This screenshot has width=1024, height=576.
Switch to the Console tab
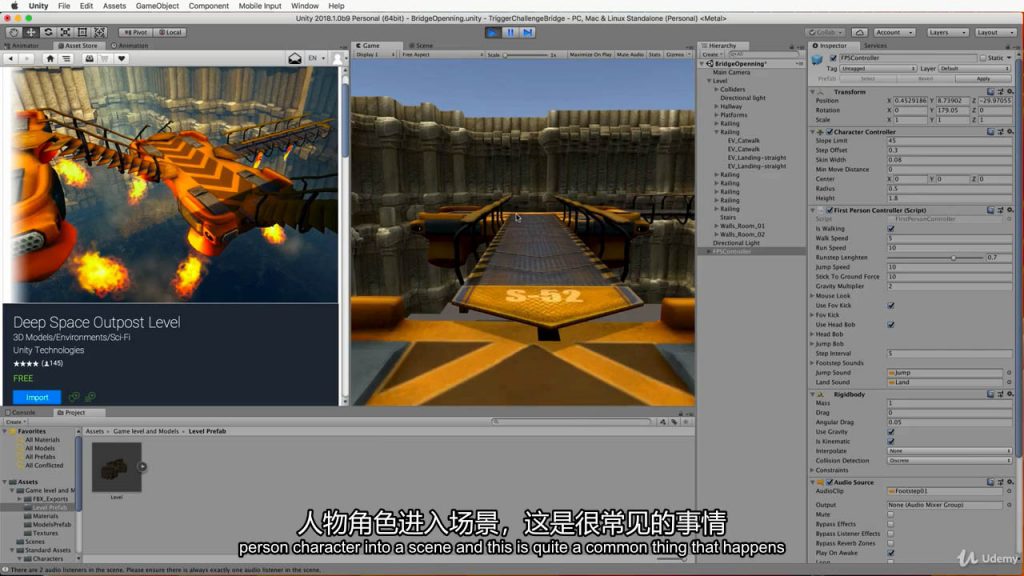click(x=20, y=413)
